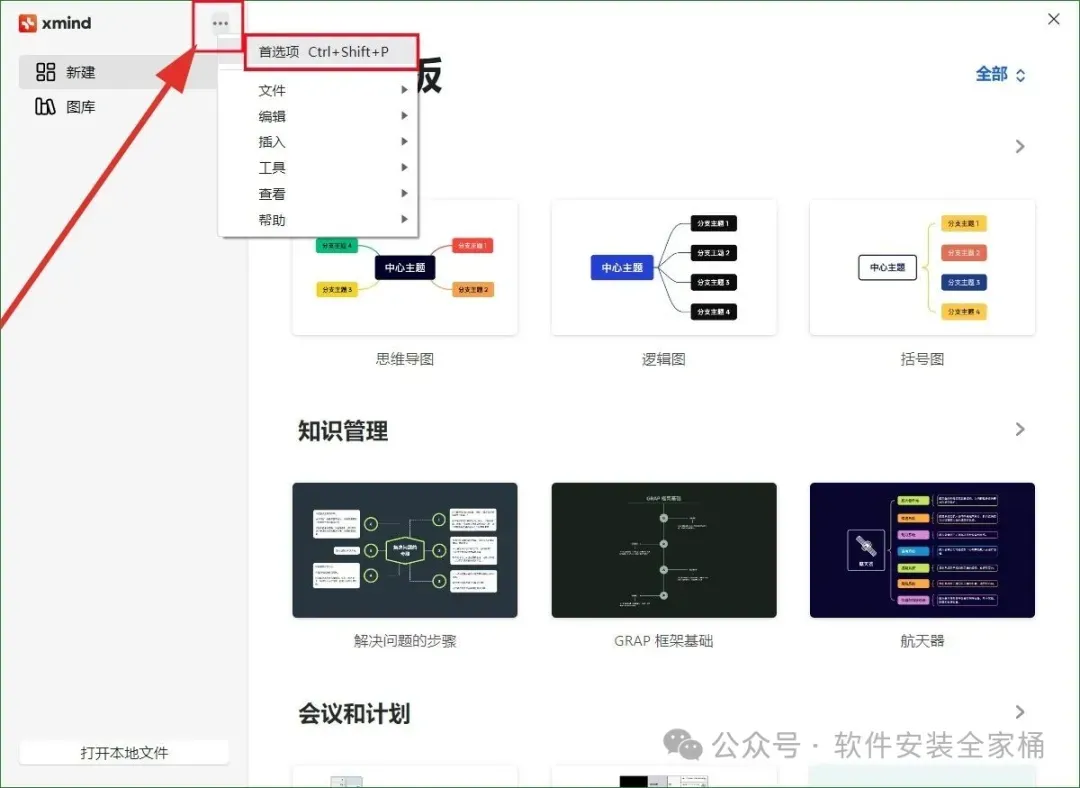Expand the arrow beside 编辑
Image resolution: width=1080 pixels, height=788 pixels.
404,116
